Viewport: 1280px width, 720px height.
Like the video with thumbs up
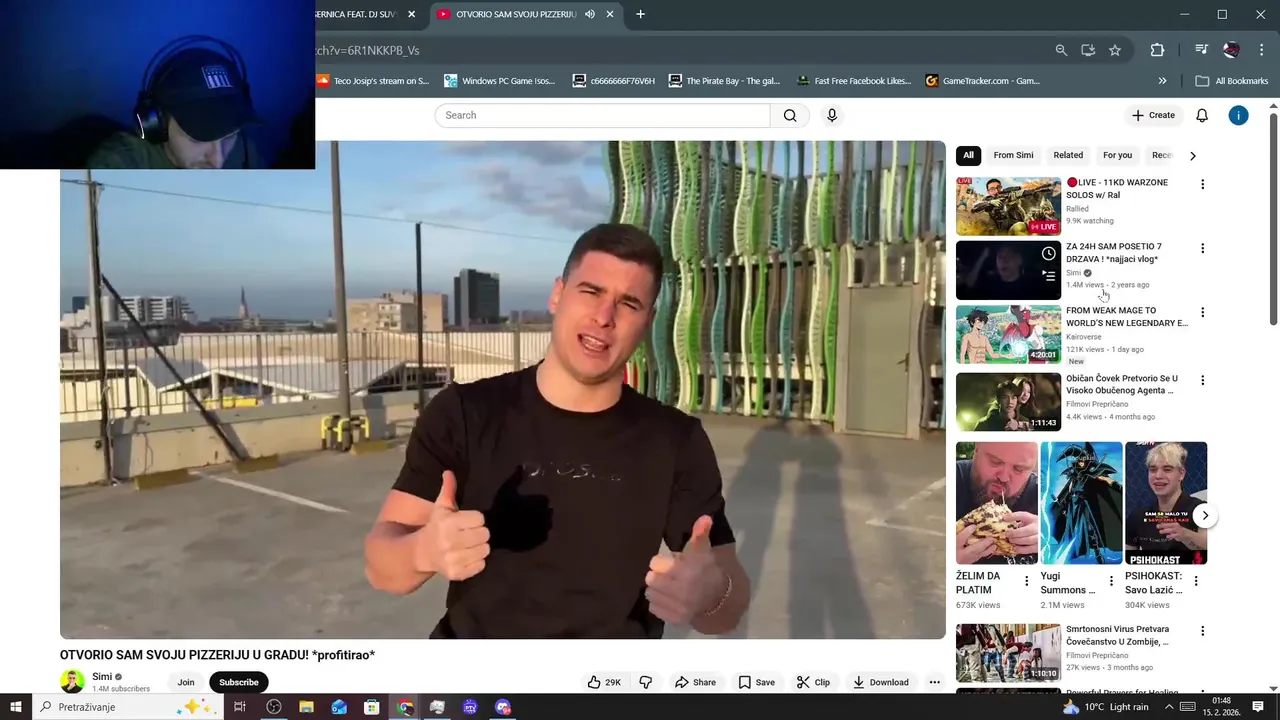tap(605, 682)
